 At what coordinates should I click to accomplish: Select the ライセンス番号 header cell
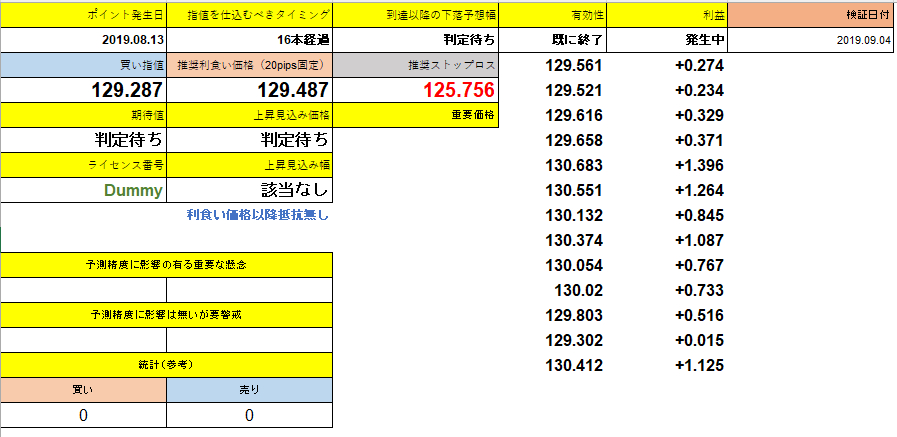point(84,165)
